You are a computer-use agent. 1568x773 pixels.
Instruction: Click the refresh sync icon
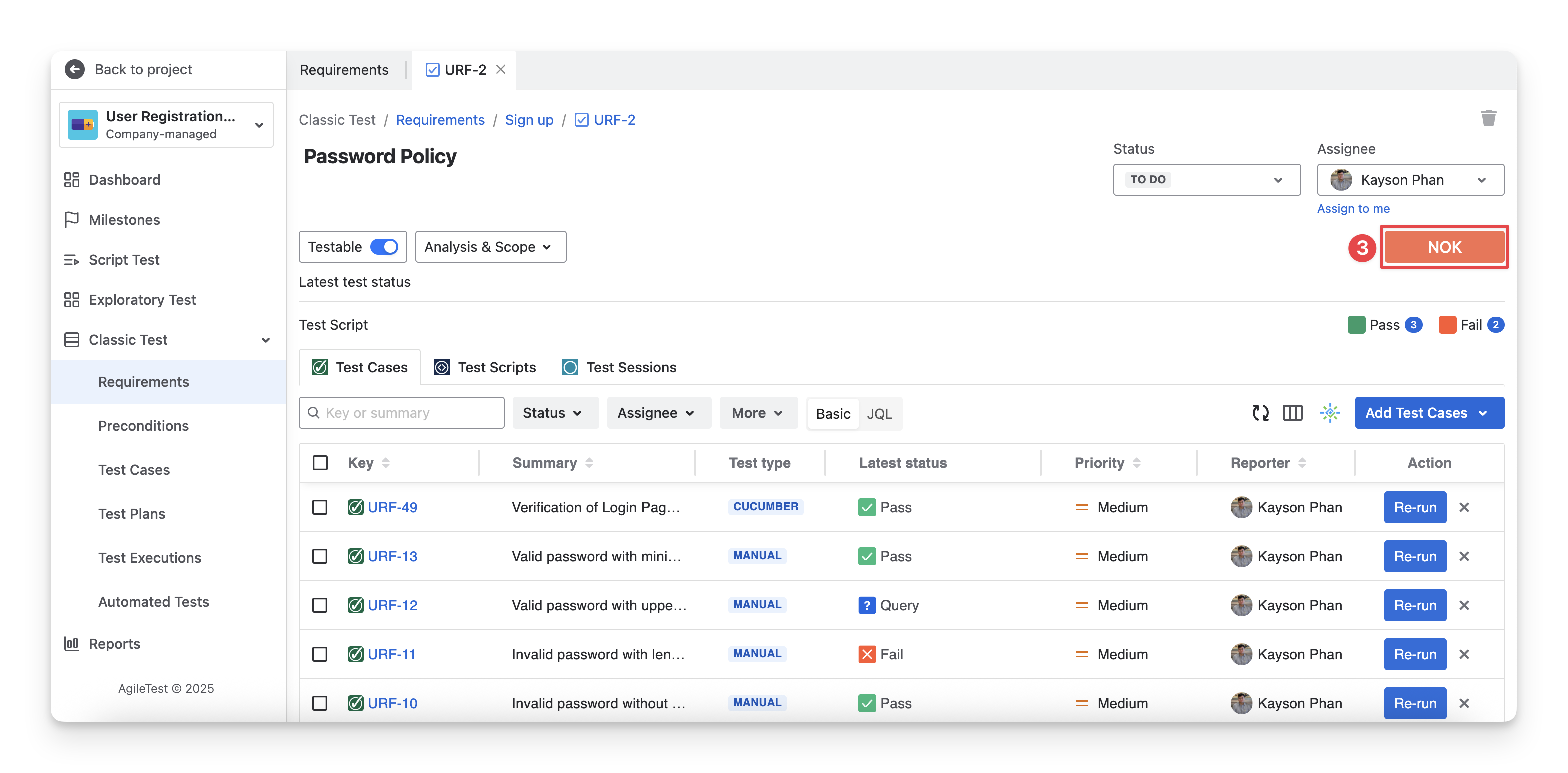click(1260, 413)
